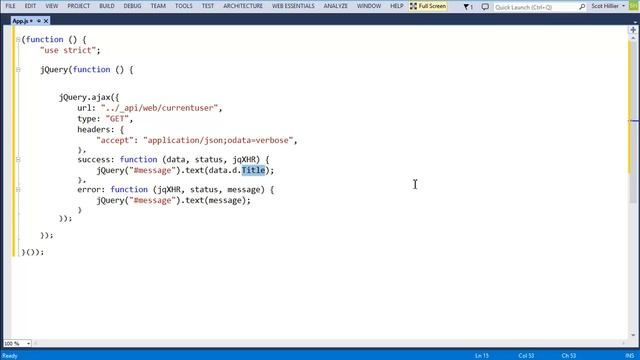Viewport: 640px width, 360px height.
Task: Click the Quick Launch magnifier icon
Action: (x=582, y=7)
